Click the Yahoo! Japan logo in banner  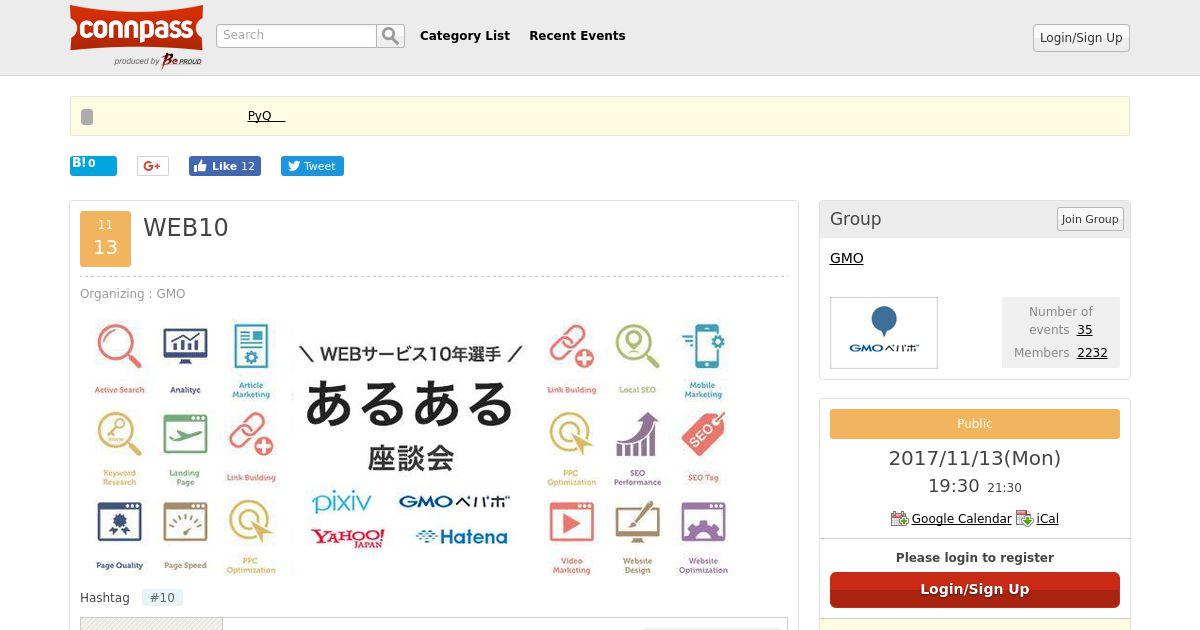point(347,537)
